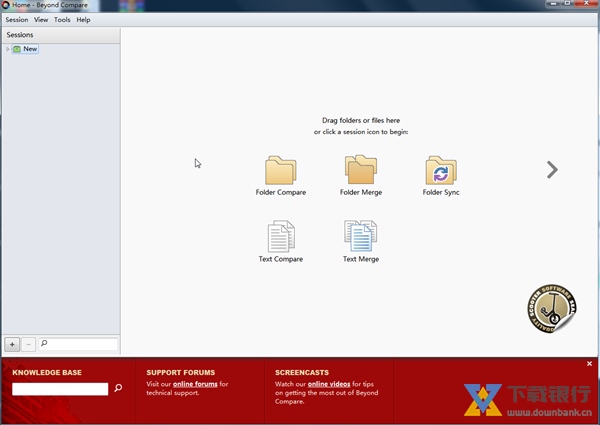Screen dimensions: 600x425
Task: Launch the Text Merge session
Action: pos(360,237)
